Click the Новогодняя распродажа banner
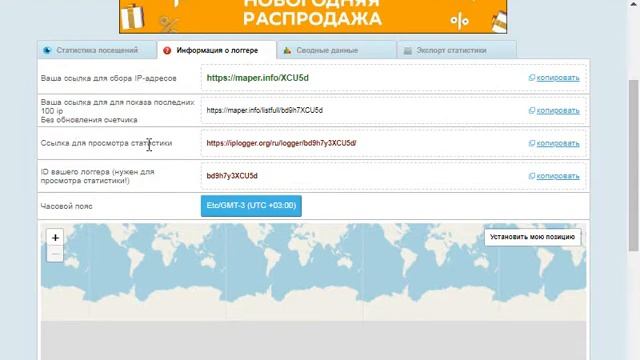640x360 pixels. (313, 16)
